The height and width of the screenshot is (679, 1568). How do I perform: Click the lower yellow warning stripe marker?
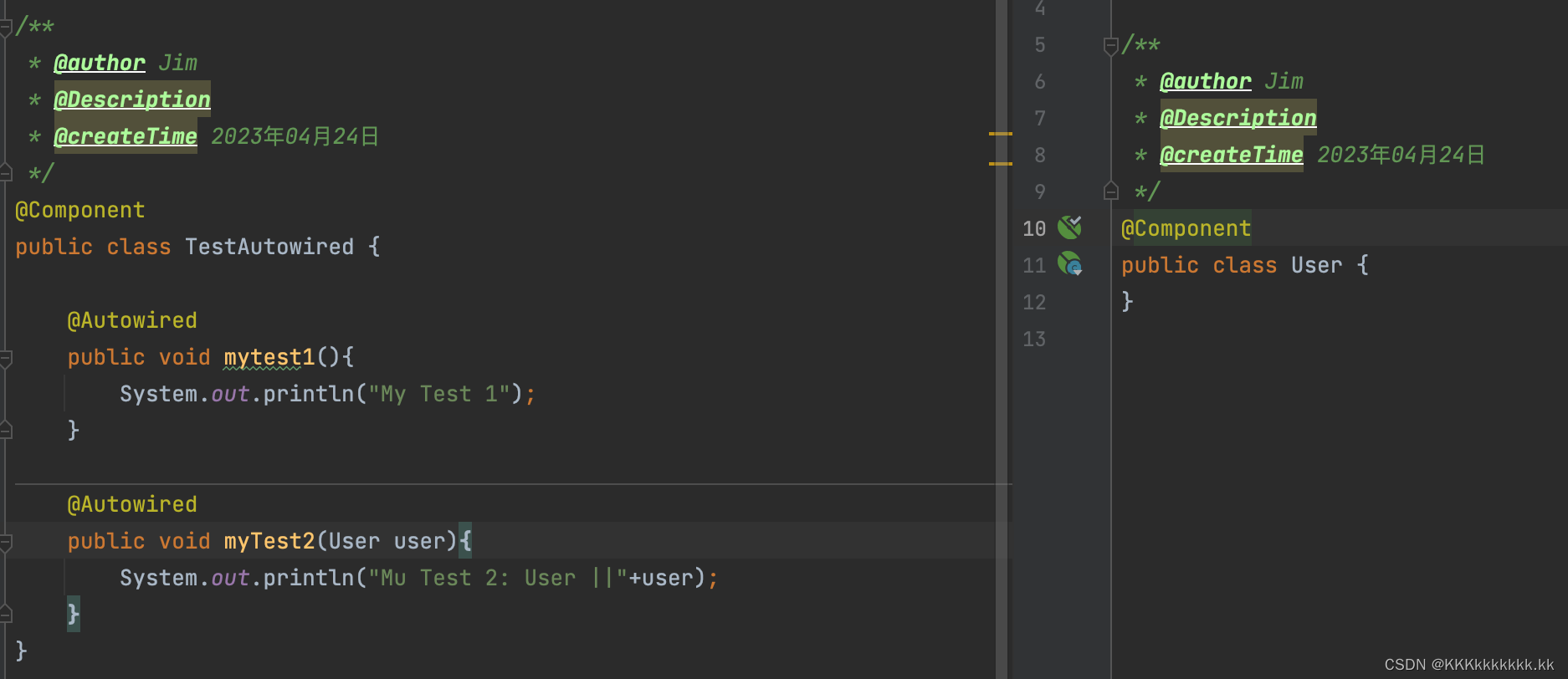[x=1001, y=163]
